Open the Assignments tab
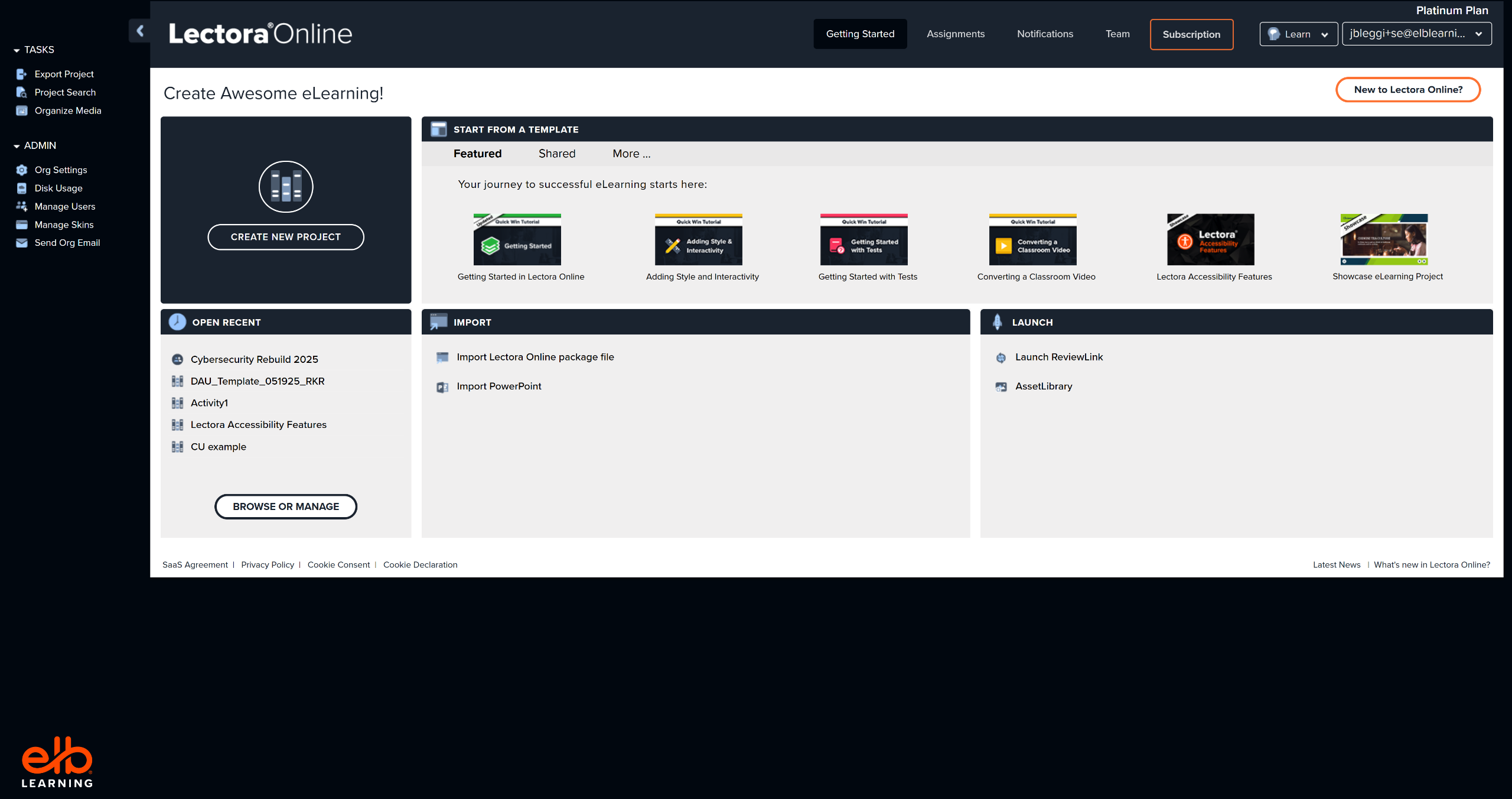The width and height of the screenshot is (1512, 799). click(x=956, y=34)
